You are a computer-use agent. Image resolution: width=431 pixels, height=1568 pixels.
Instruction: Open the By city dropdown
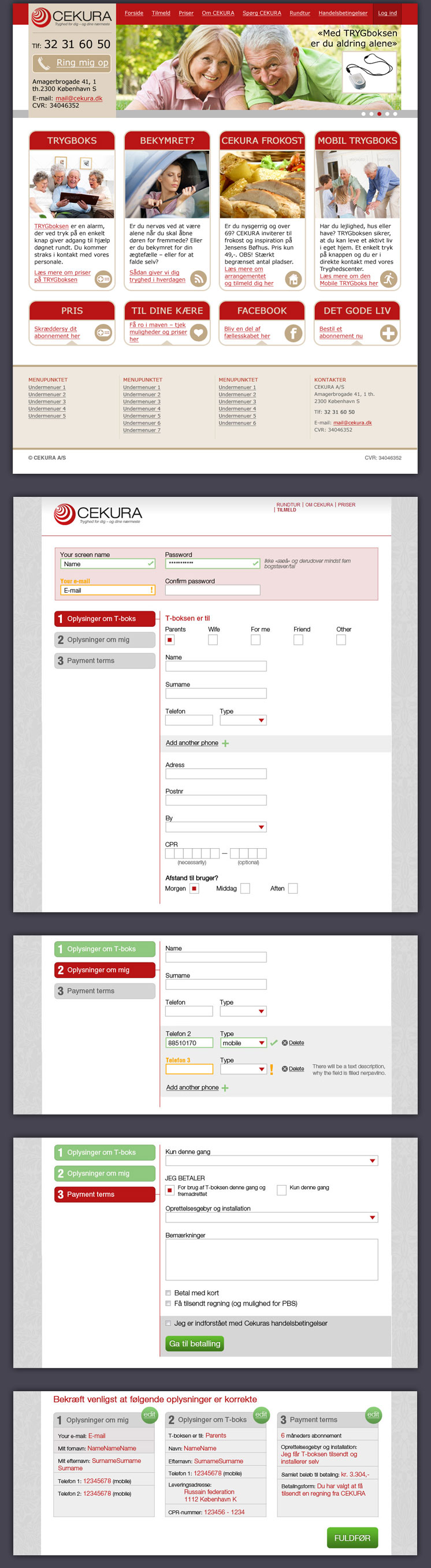click(216, 827)
